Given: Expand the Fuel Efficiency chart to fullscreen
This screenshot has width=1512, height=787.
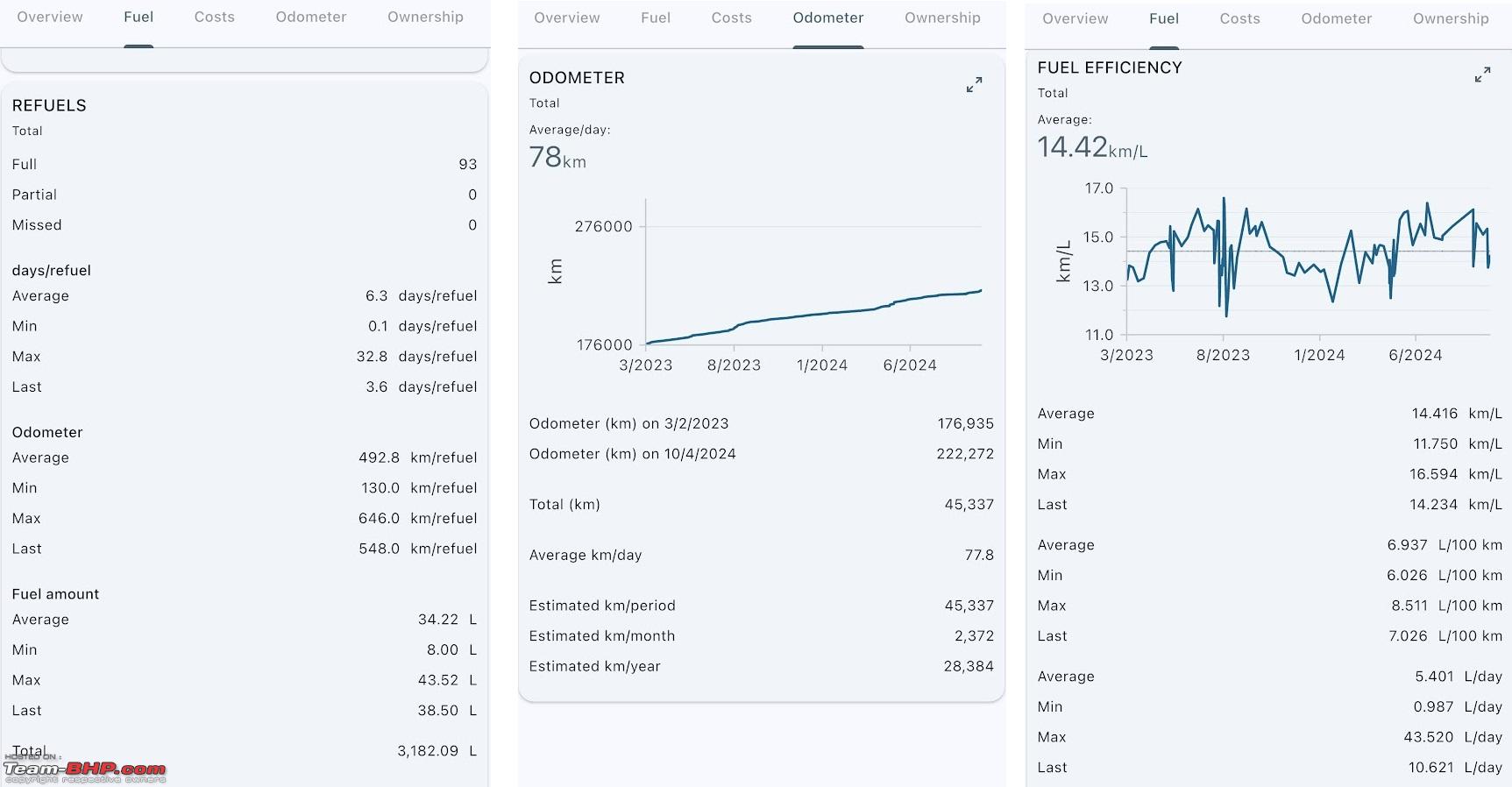Looking at the screenshot, I should [x=1482, y=75].
